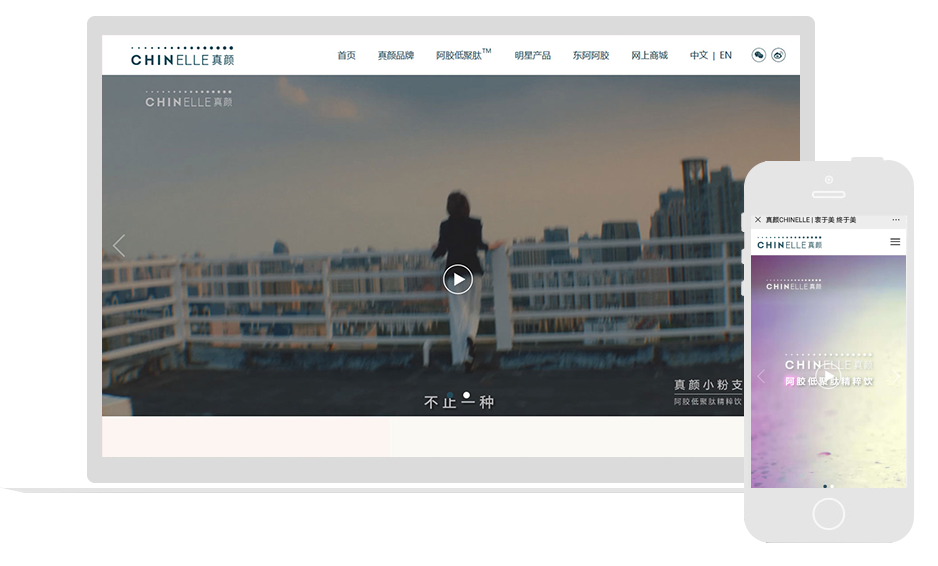
Task: Open the WeChat icon in desktop header
Action: pos(759,55)
